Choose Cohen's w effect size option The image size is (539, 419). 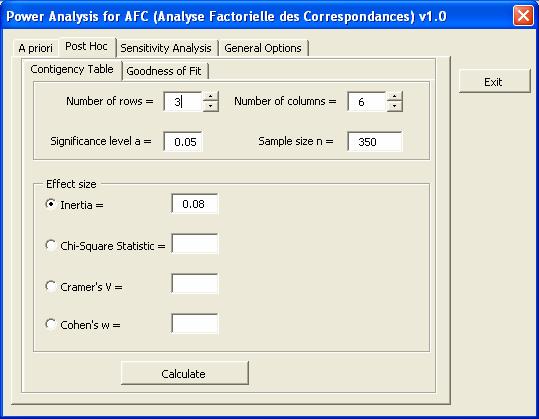tap(51, 324)
